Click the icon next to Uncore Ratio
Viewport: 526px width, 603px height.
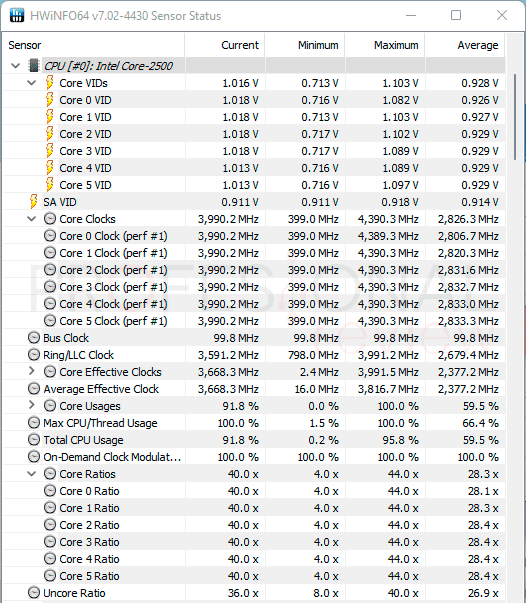34,593
